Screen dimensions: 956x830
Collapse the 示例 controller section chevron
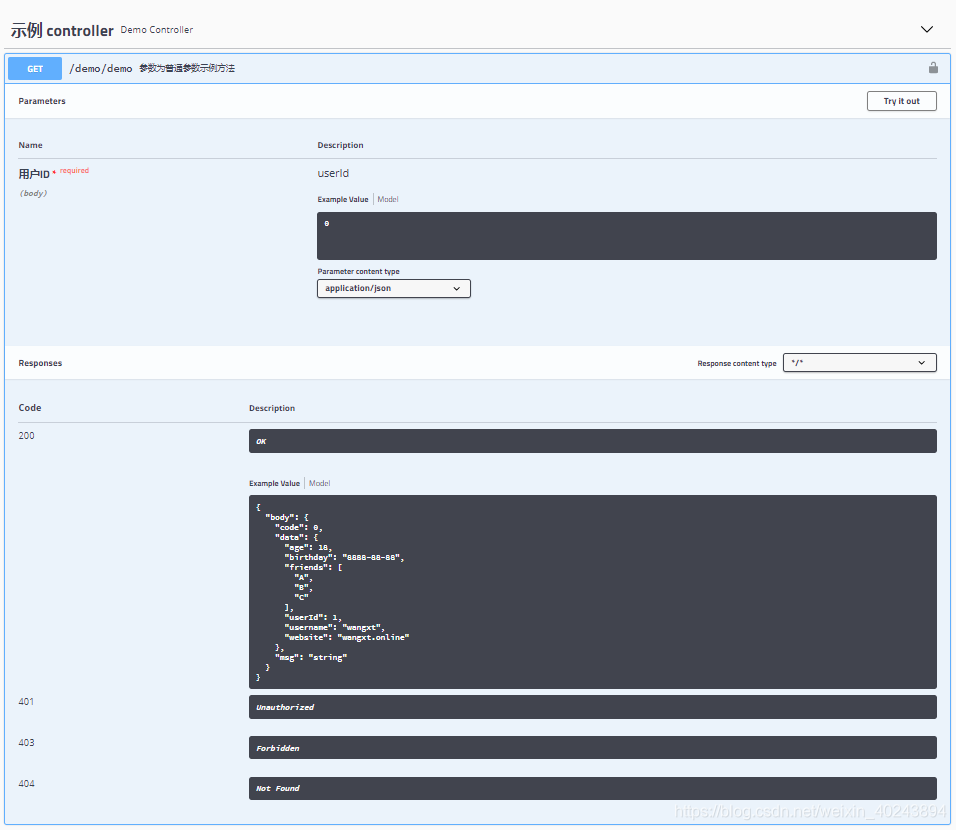click(926, 29)
